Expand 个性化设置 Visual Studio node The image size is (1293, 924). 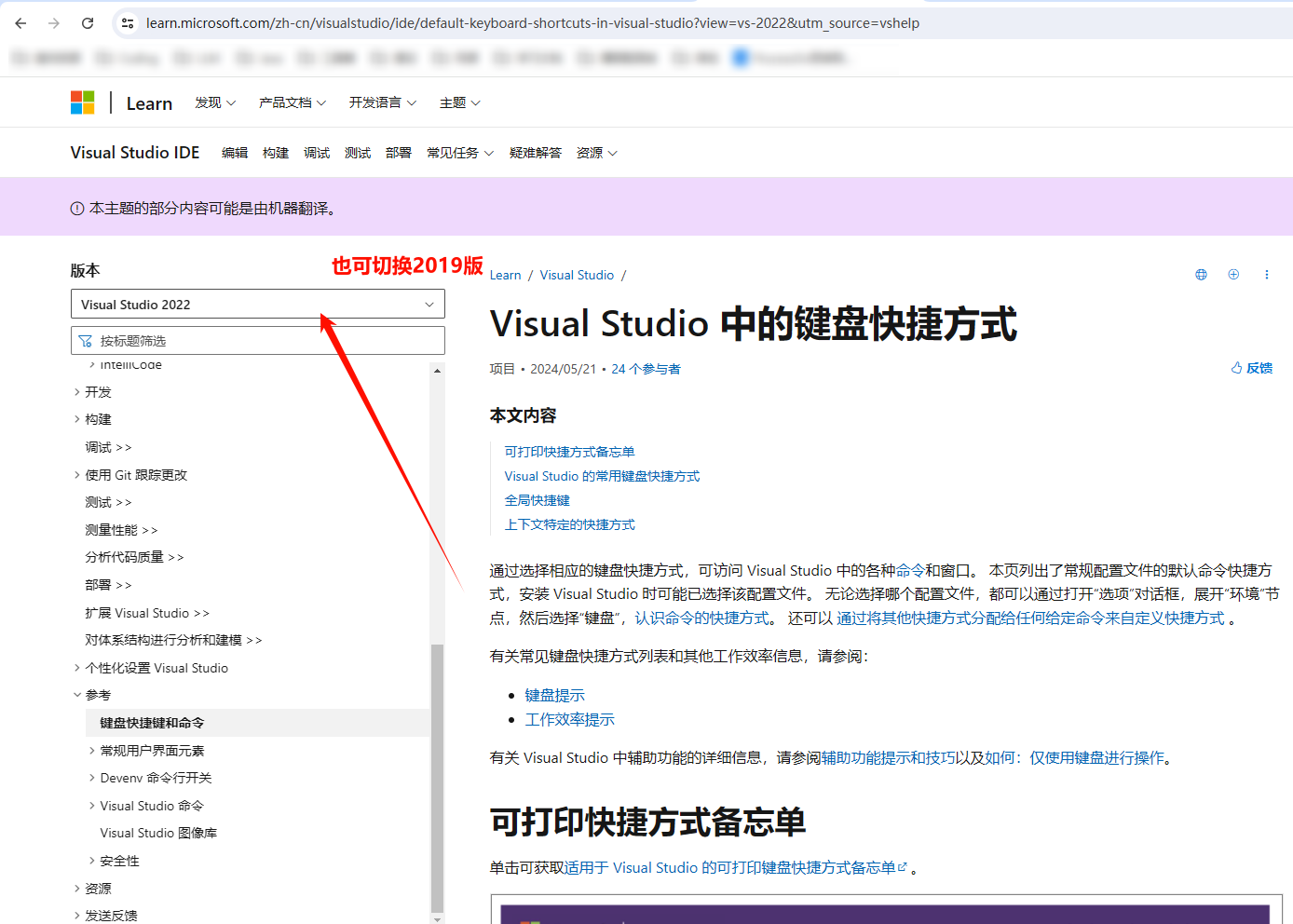coord(77,668)
